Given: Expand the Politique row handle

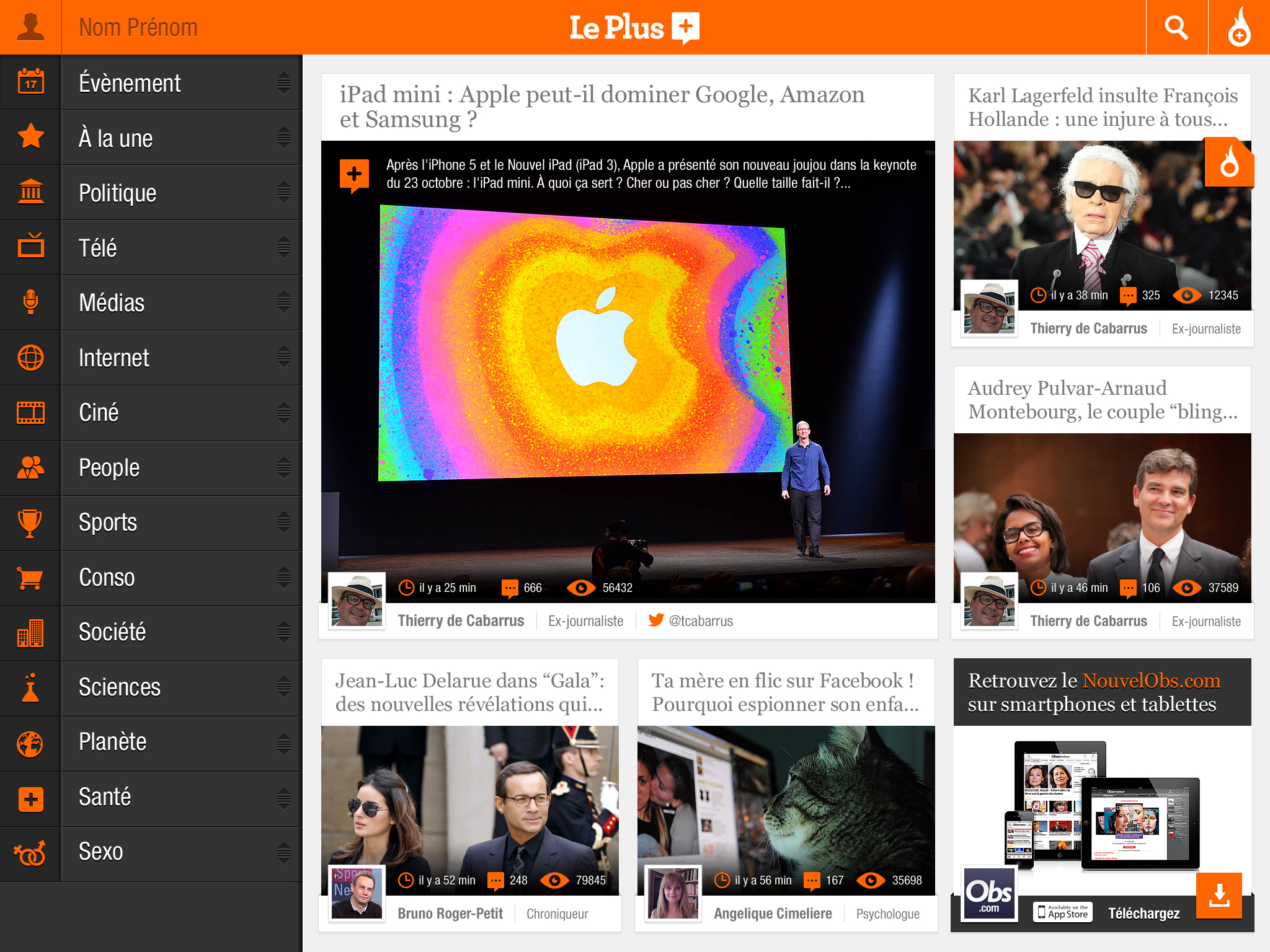Looking at the screenshot, I should [x=284, y=192].
